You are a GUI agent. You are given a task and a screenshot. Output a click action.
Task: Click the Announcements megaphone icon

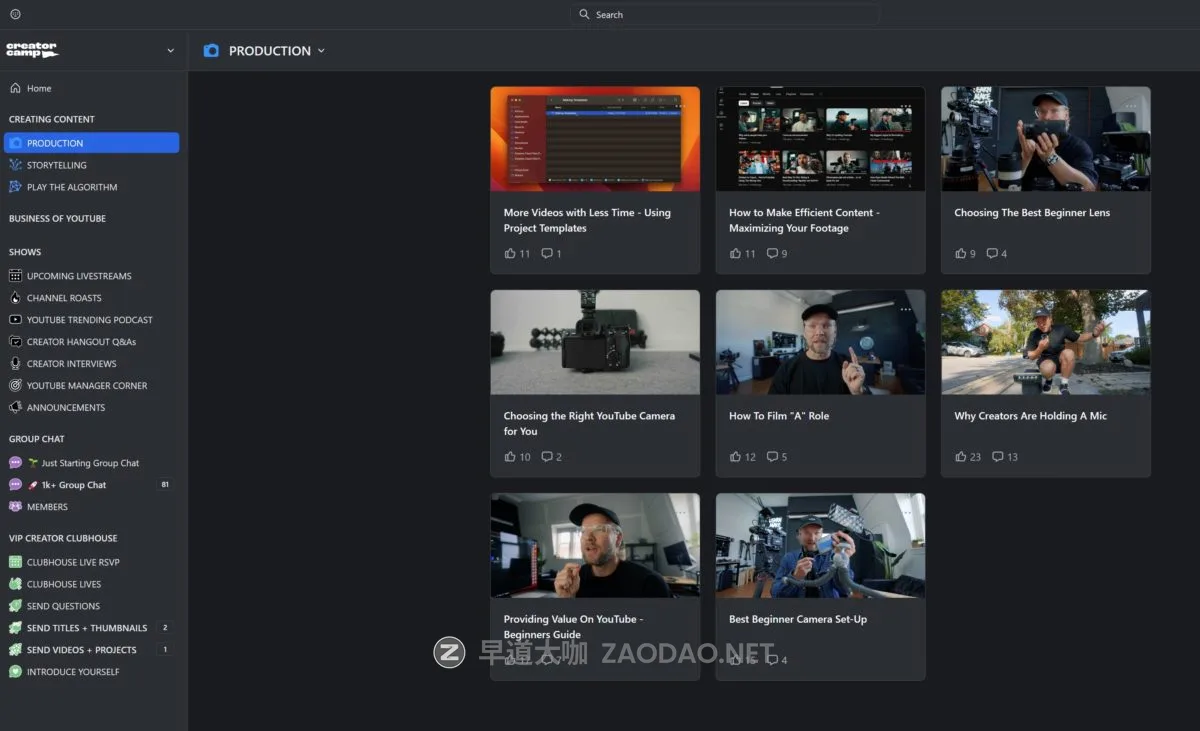15,408
